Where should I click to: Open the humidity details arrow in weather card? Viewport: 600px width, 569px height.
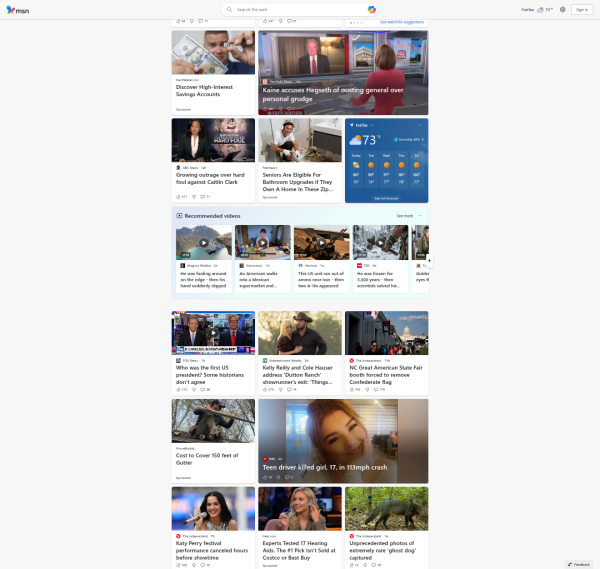coord(422,140)
